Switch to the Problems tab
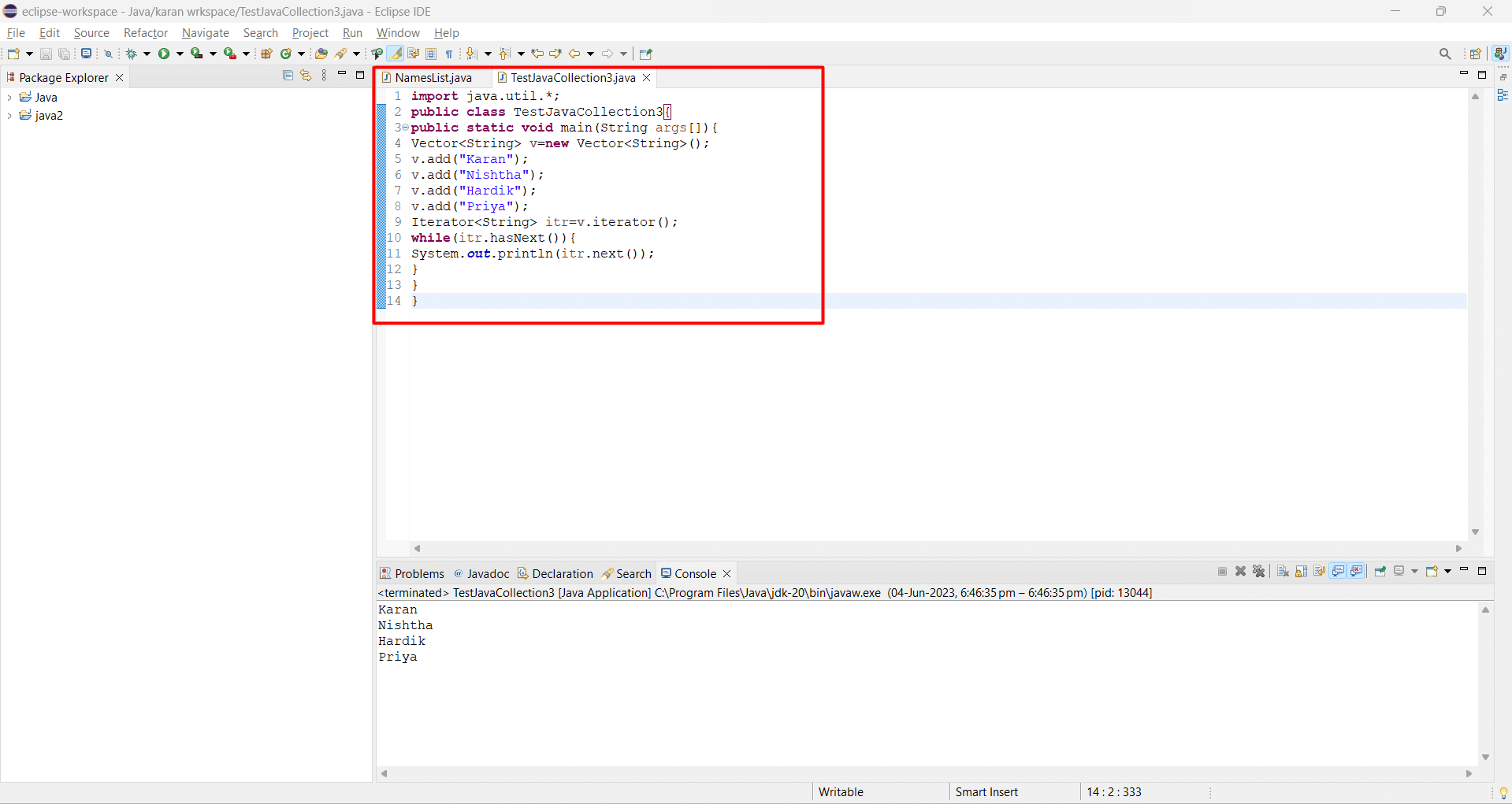 (412, 573)
